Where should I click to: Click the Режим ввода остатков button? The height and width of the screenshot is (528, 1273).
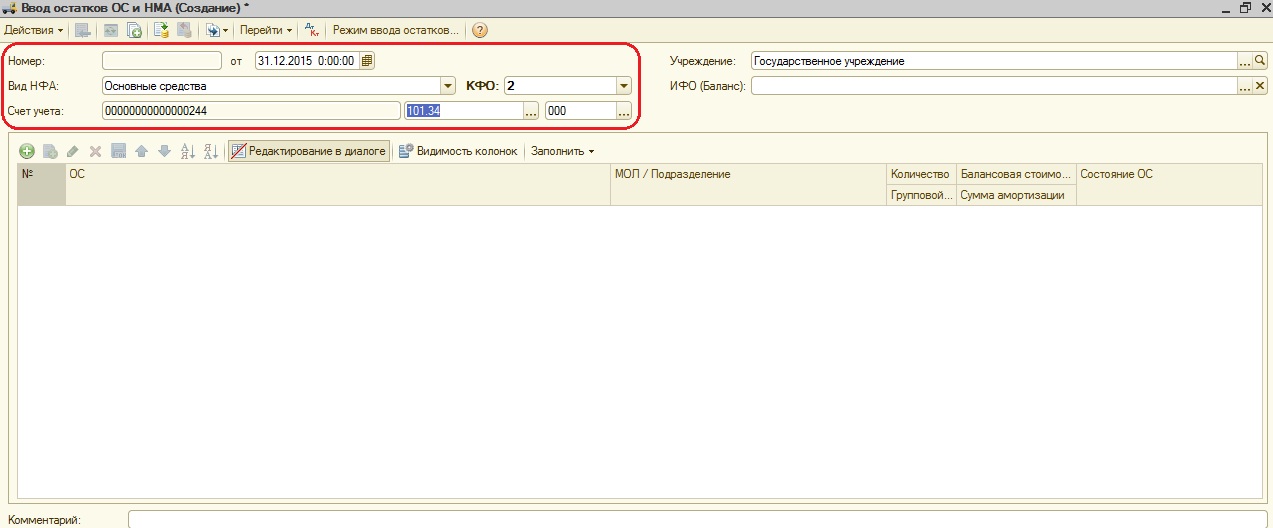click(x=395, y=30)
